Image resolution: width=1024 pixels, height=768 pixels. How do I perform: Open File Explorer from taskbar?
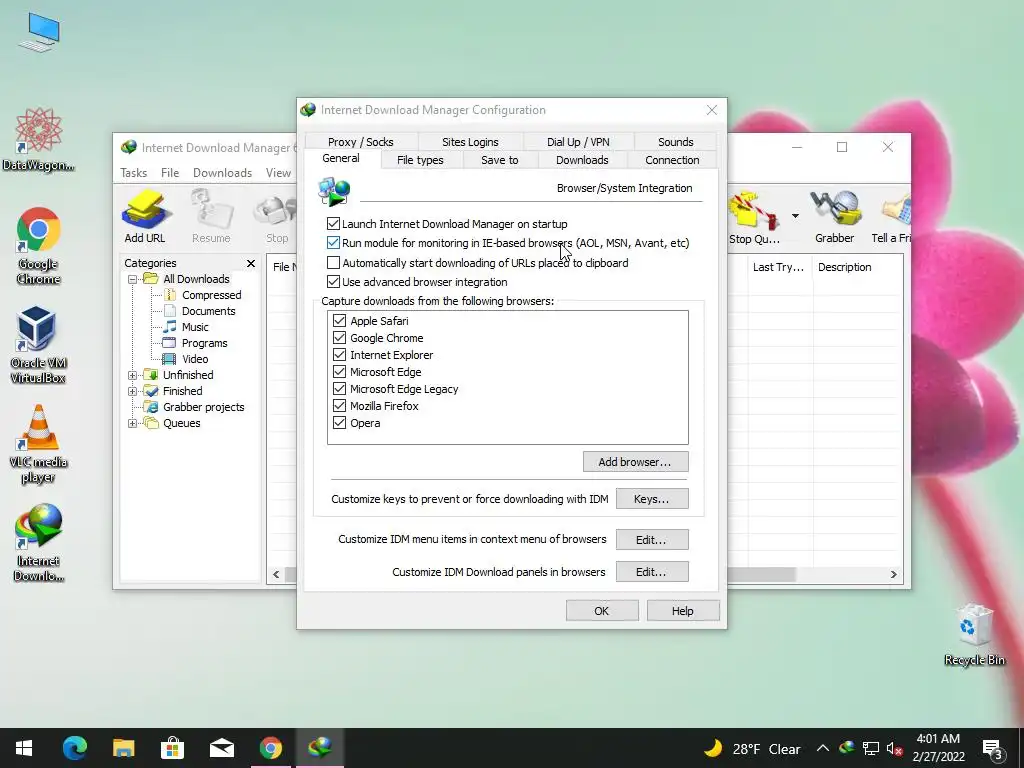[123, 748]
